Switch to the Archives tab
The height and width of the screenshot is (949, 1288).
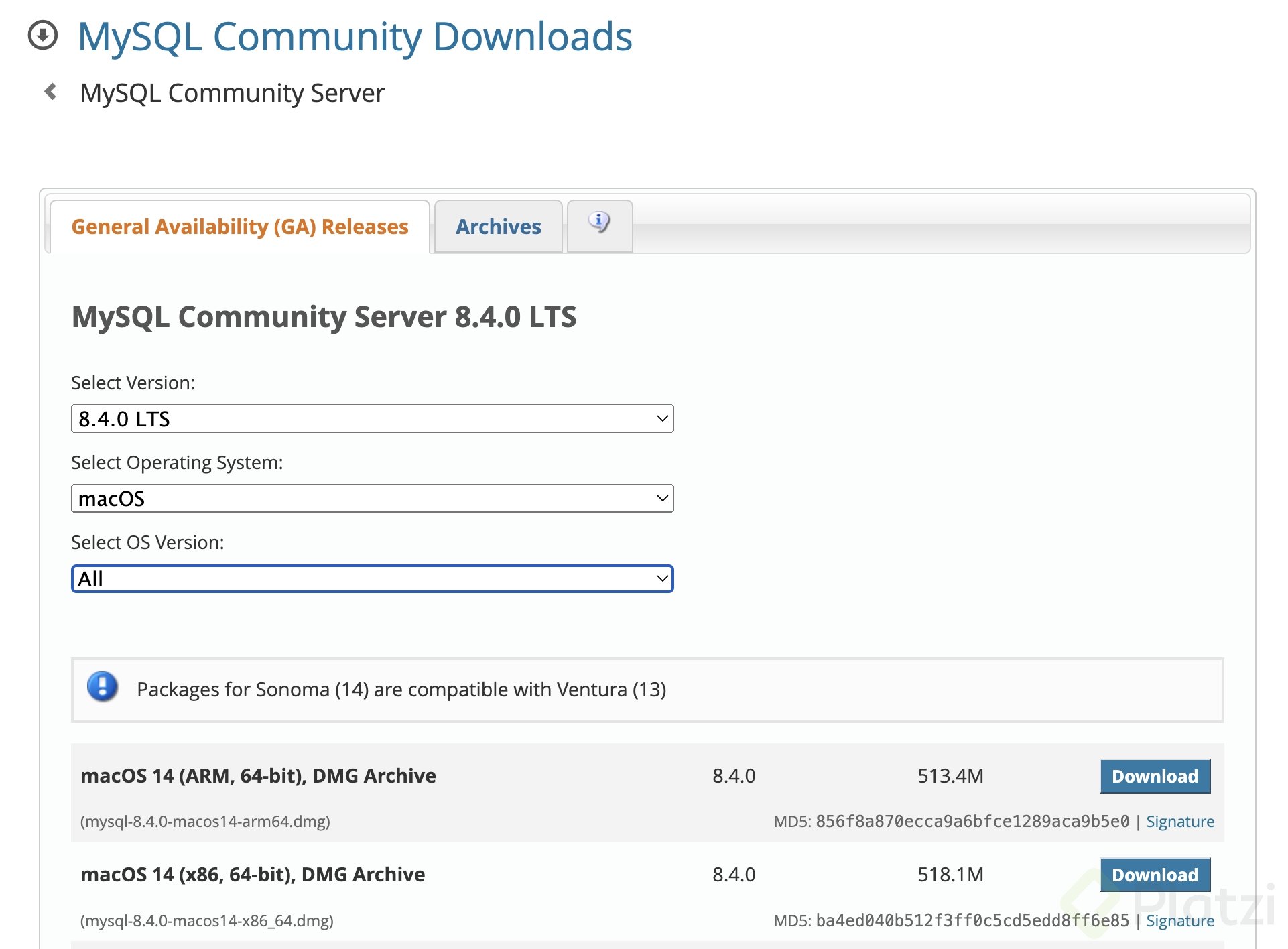point(499,227)
